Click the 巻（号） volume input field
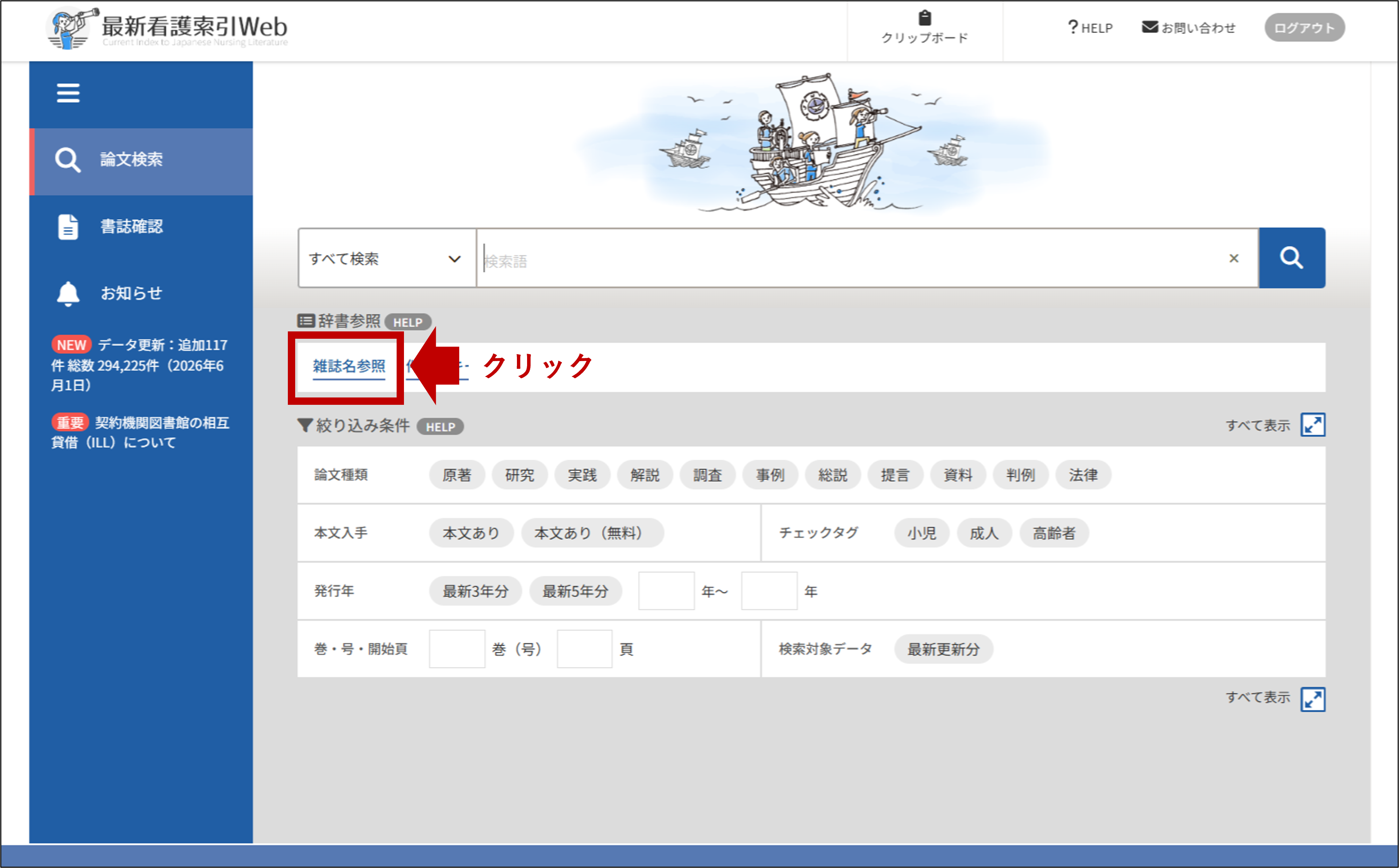1399x868 pixels. coord(456,649)
